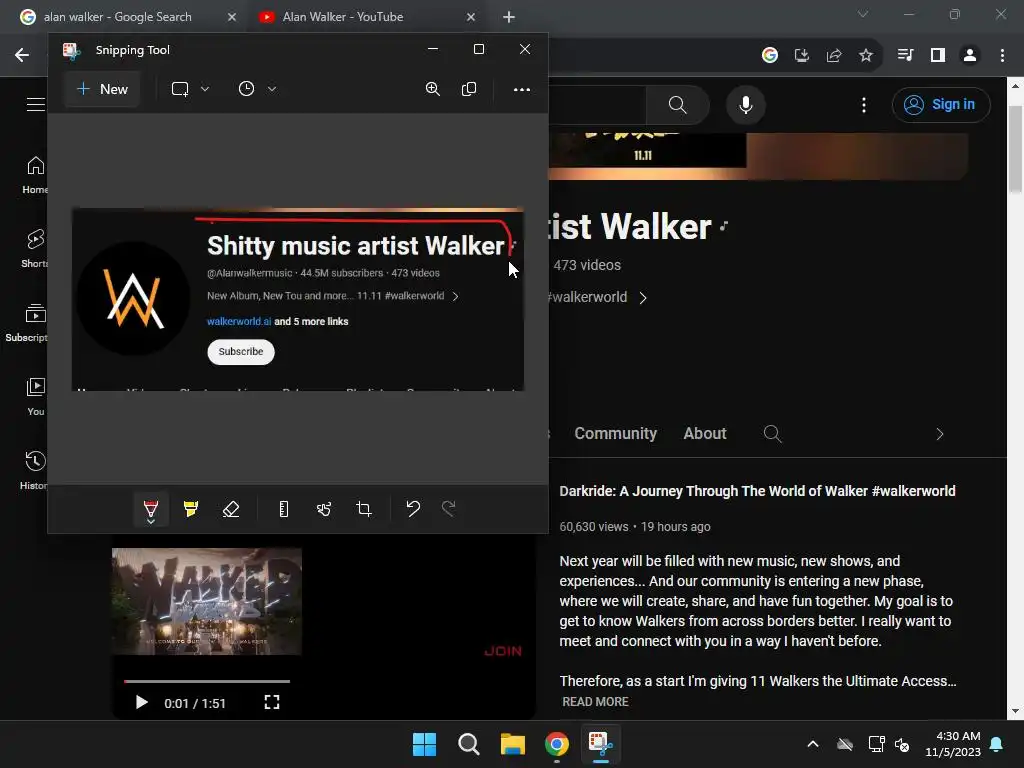Close the Alan Walker YouTube tab
1024x768 pixels.
click(471, 17)
